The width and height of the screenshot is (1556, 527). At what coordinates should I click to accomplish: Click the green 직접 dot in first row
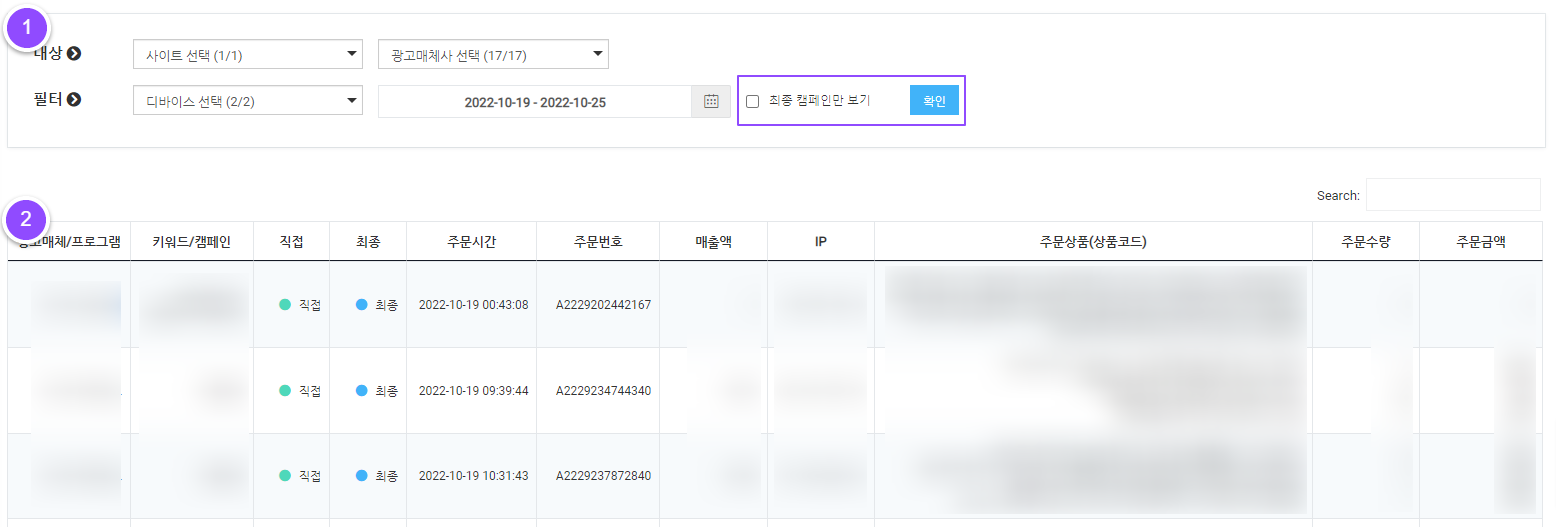(285, 305)
